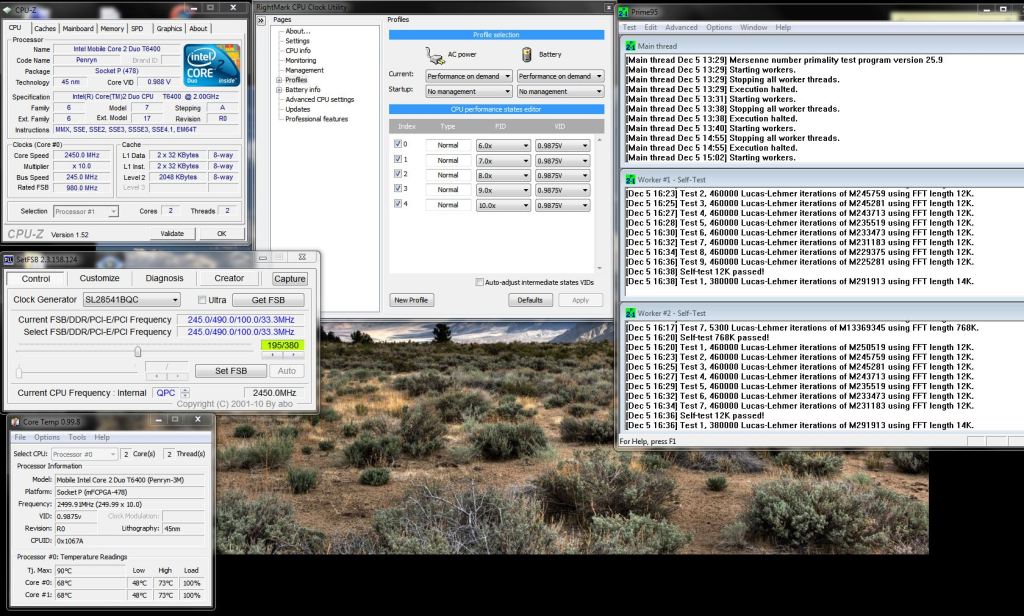Click the Battery icon in RightMark profiles
1024x616 pixels.
tap(526, 55)
